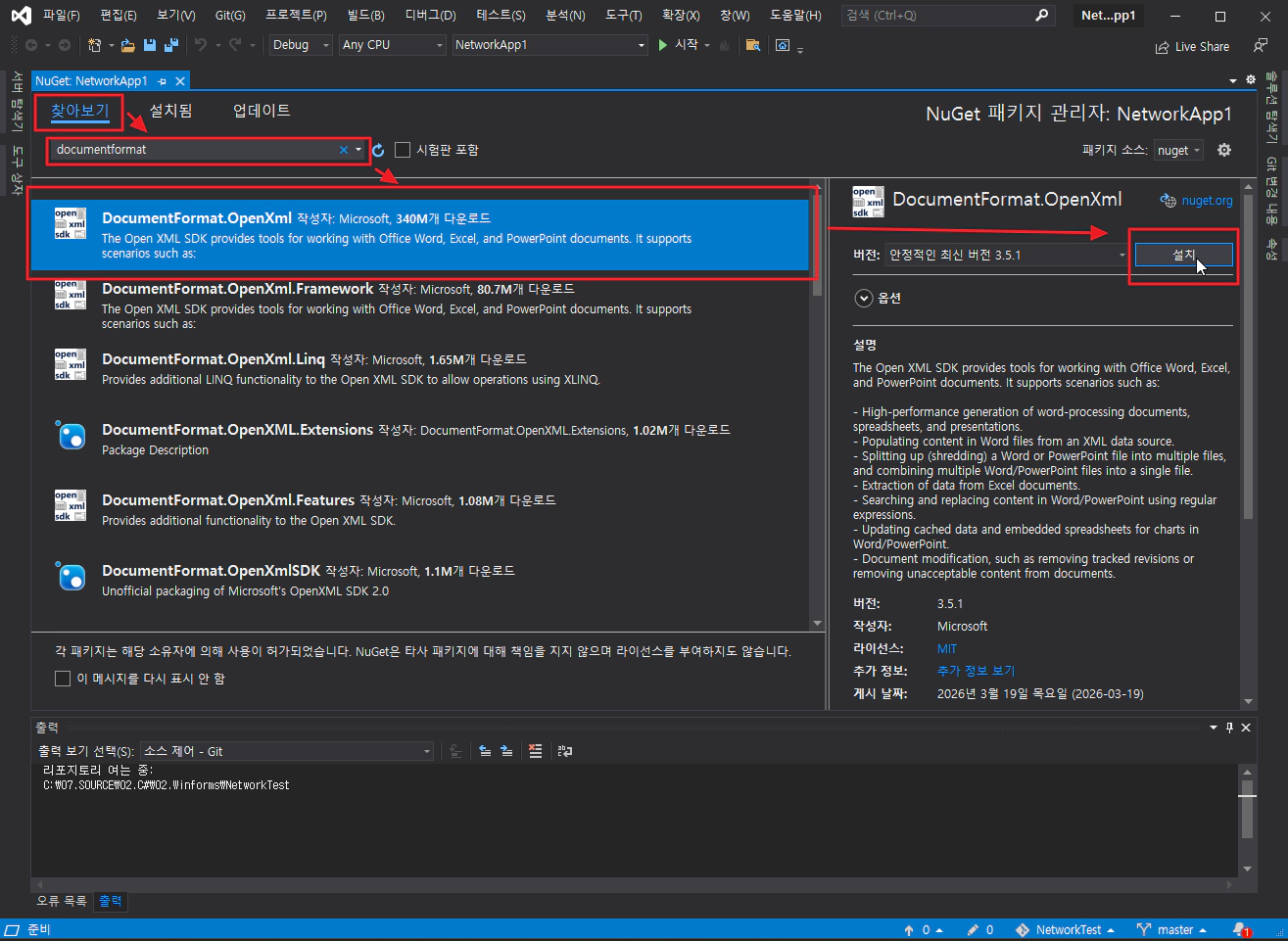The height and width of the screenshot is (941, 1288).
Task: Switch to the Installed (설치됨) tab
Action: (170, 111)
